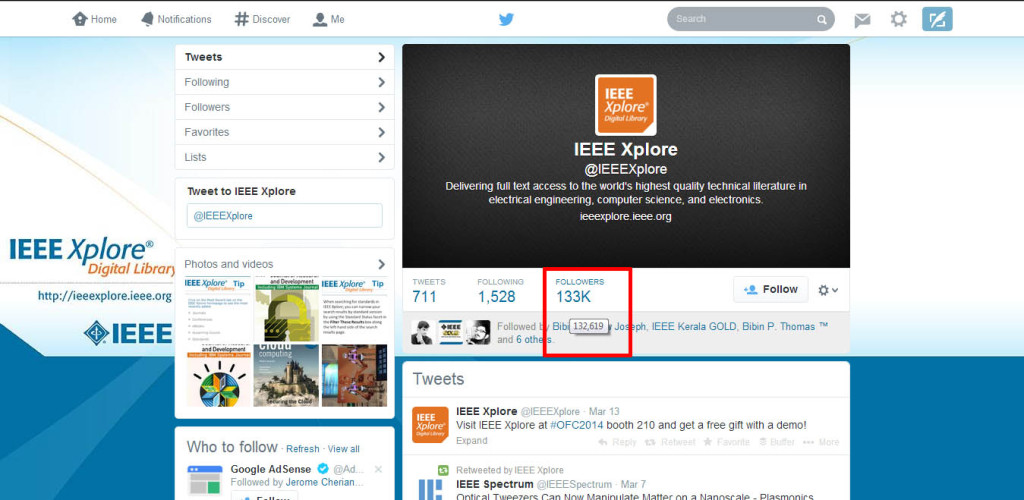This screenshot has width=1024, height=500.
Task: Click the green retweeted-by icon
Action: coord(443,470)
